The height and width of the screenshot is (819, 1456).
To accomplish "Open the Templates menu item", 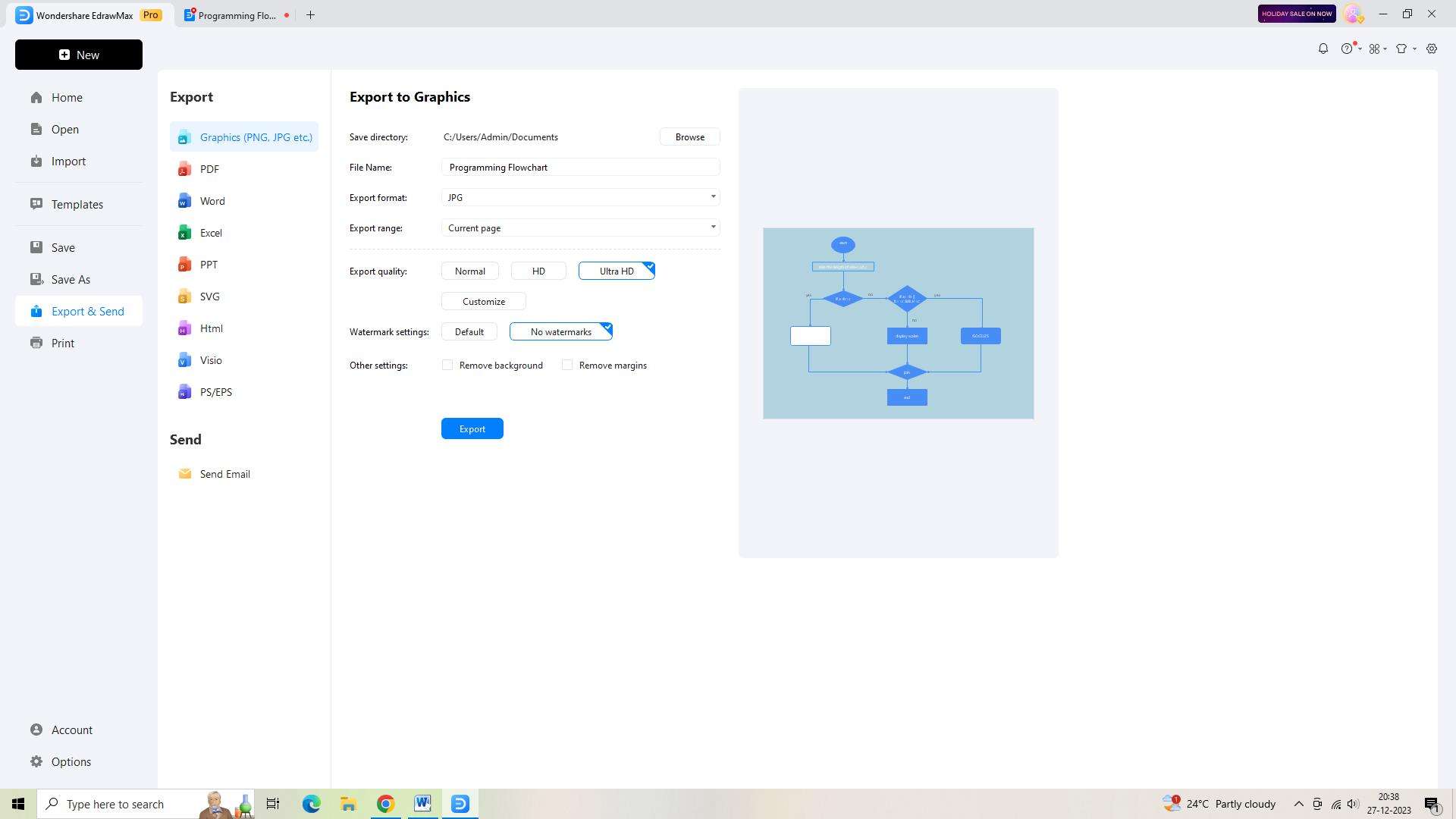I will tap(77, 204).
